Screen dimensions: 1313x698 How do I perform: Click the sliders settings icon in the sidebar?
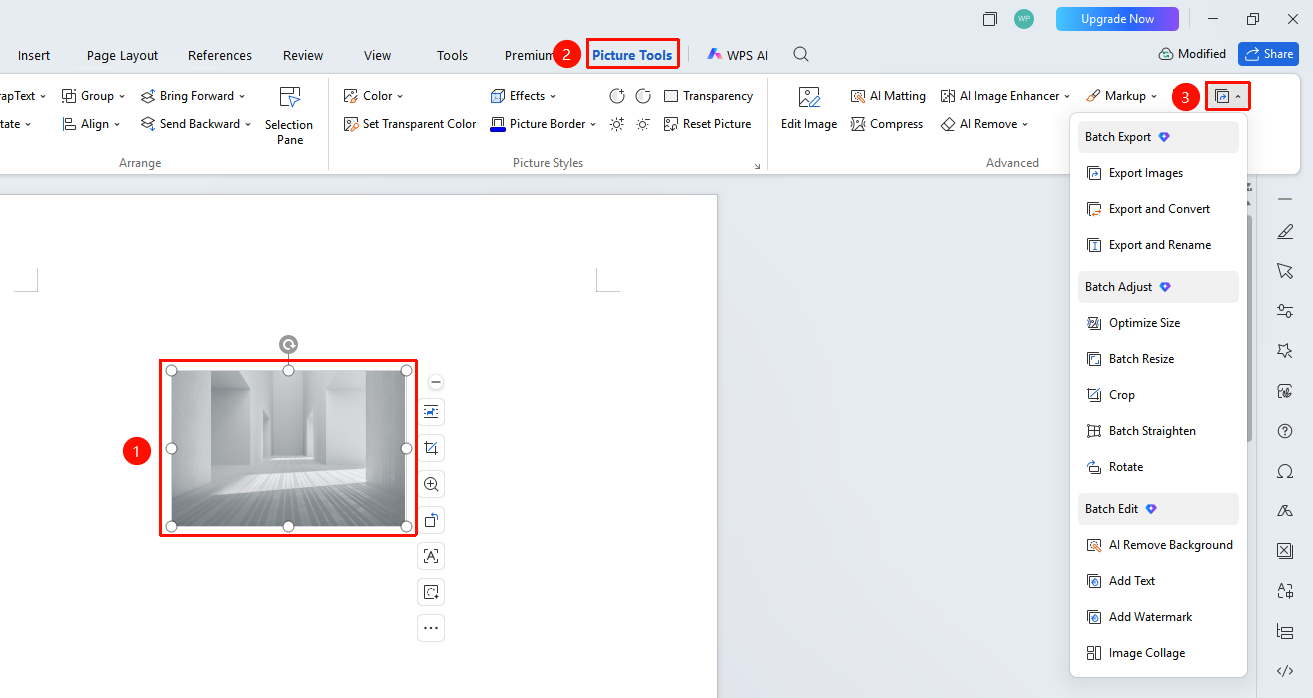[1285, 311]
